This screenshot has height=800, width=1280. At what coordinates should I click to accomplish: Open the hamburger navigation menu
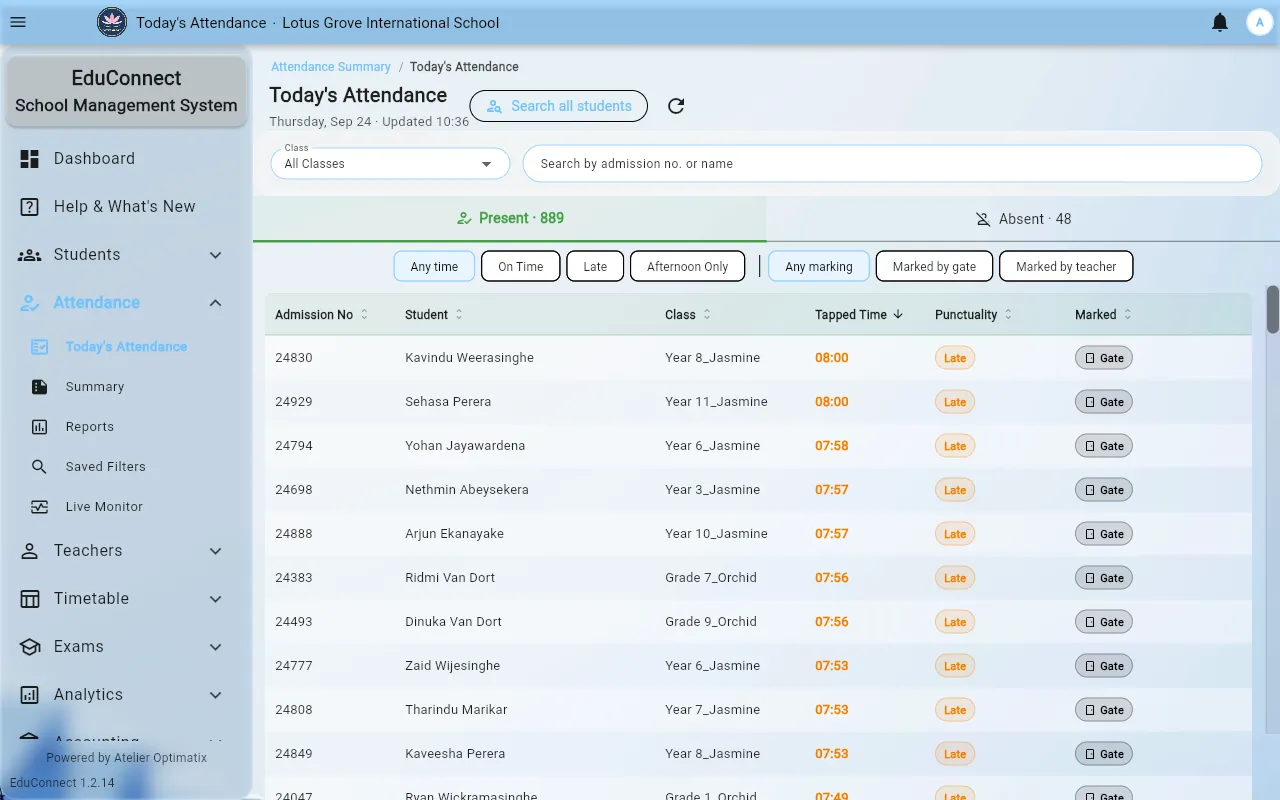point(18,22)
